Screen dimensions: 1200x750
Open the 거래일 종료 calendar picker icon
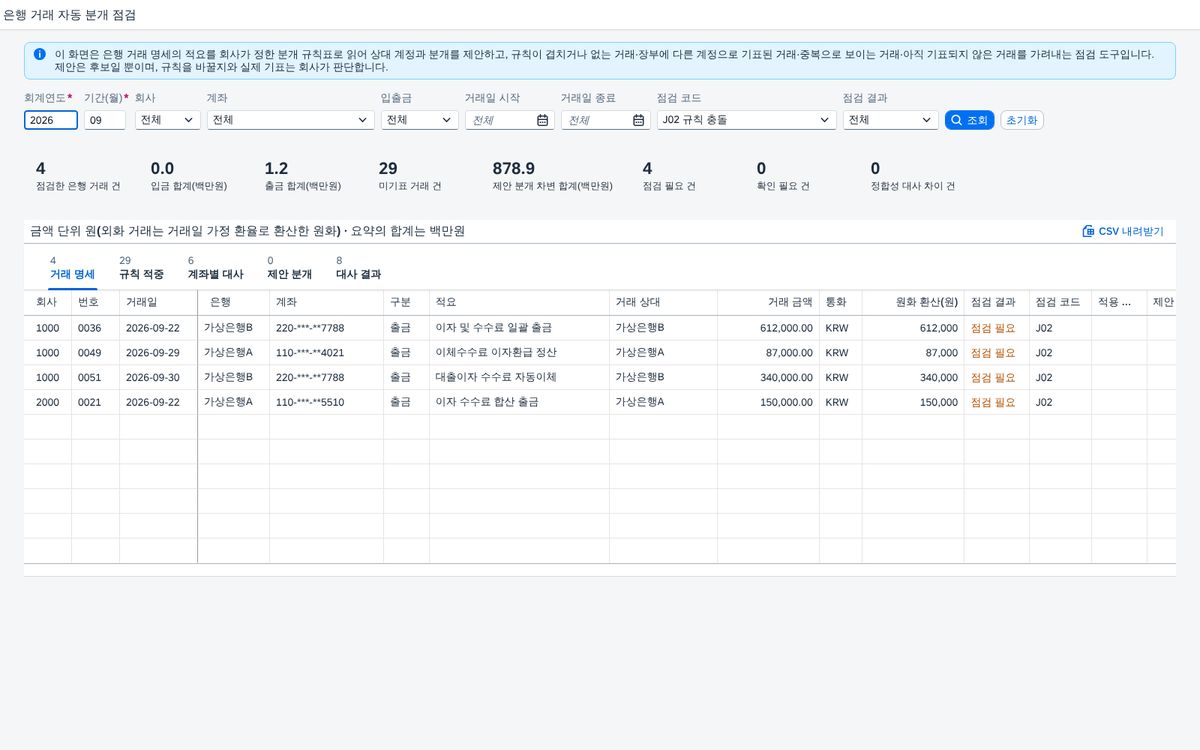point(638,120)
